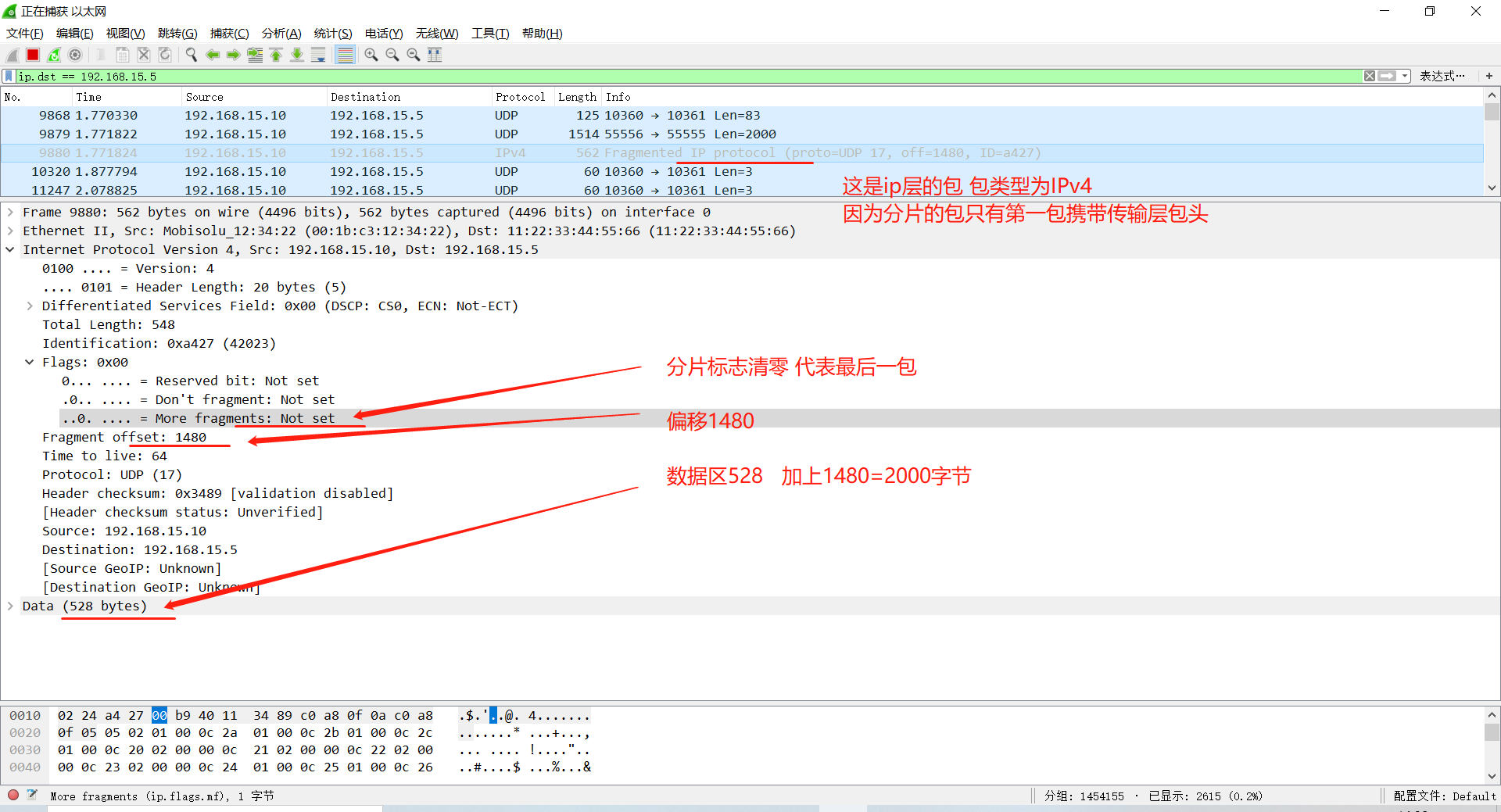Toggle packet list colorization

tap(345, 55)
